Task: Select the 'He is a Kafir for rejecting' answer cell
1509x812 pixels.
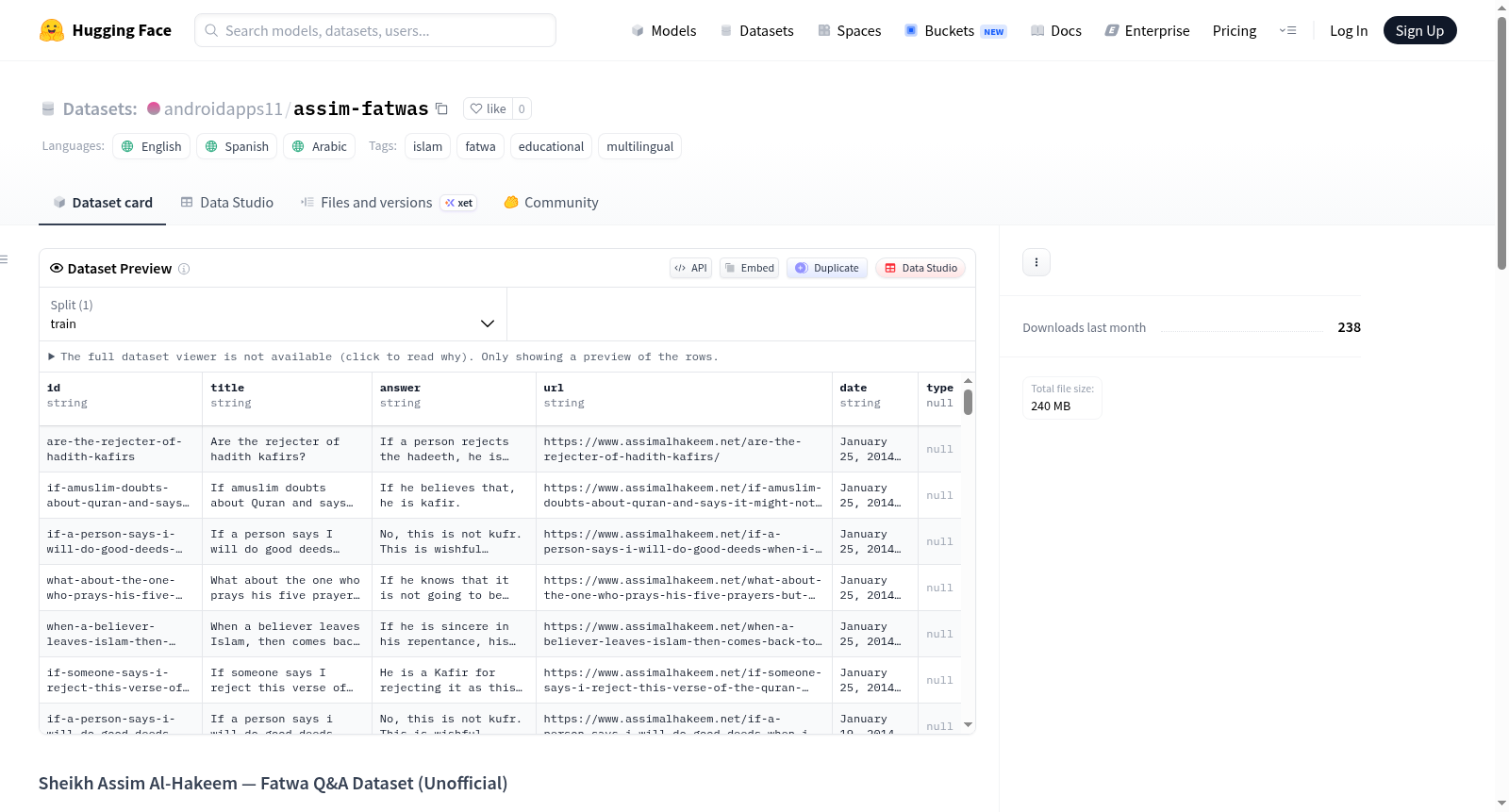Action: point(455,680)
